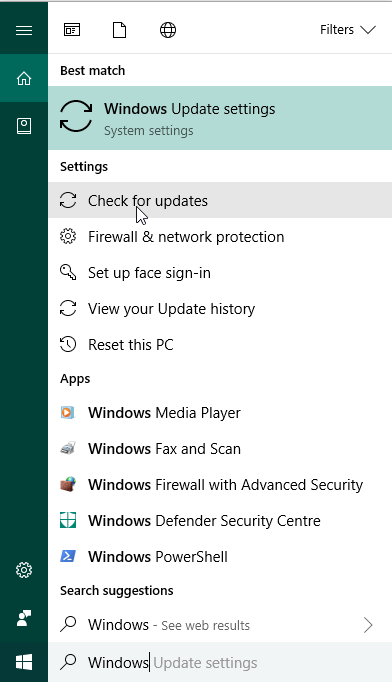Focus the Windows search text box

(x=220, y=662)
